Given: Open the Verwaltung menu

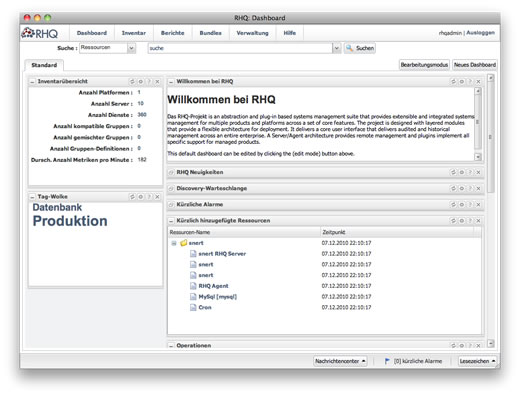Looking at the screenshot, I should pos(252,33).
